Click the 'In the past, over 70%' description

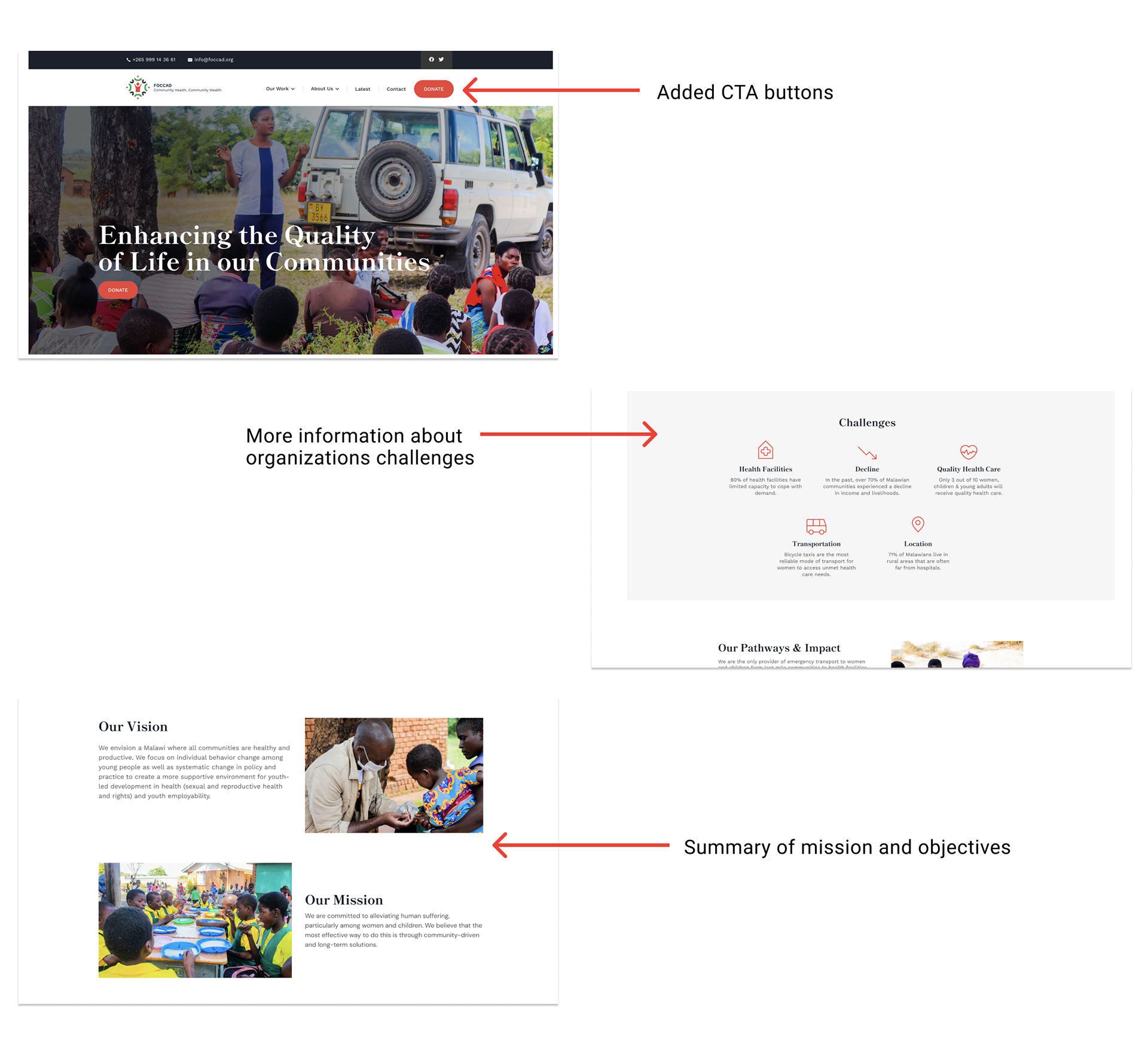coord(867,487)
